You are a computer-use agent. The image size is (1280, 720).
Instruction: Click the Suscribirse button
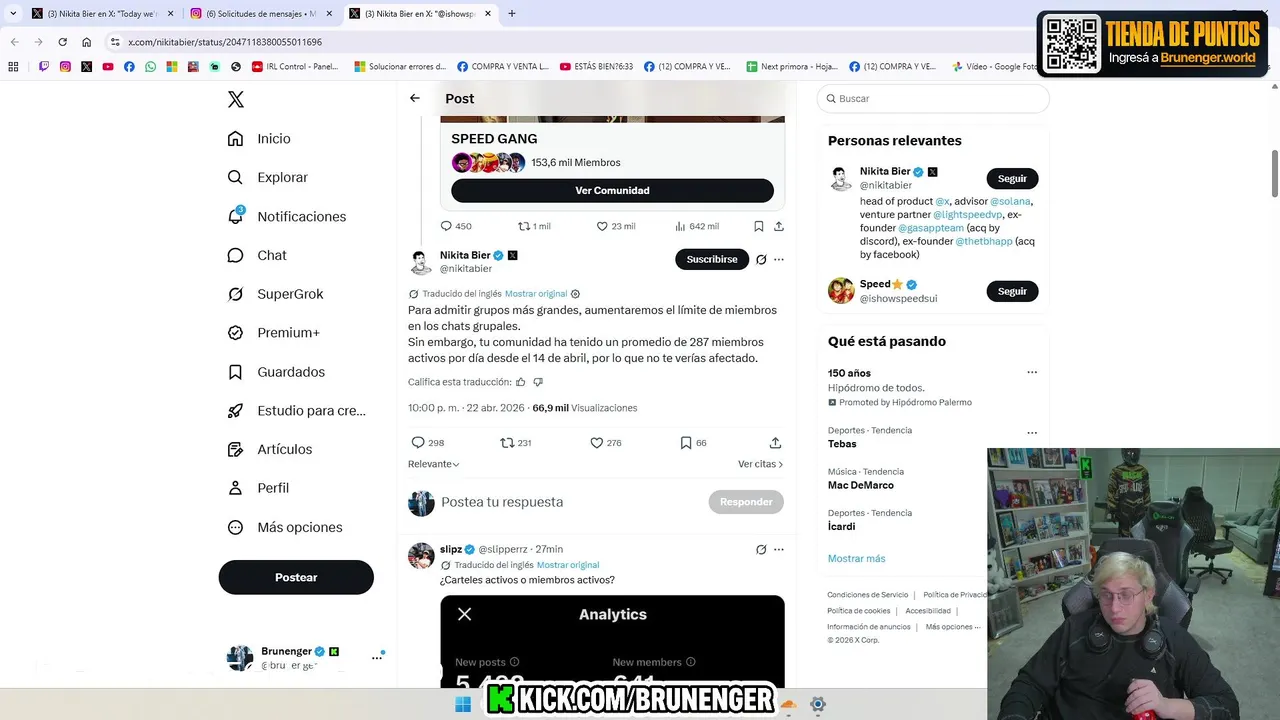click(712, 259)
